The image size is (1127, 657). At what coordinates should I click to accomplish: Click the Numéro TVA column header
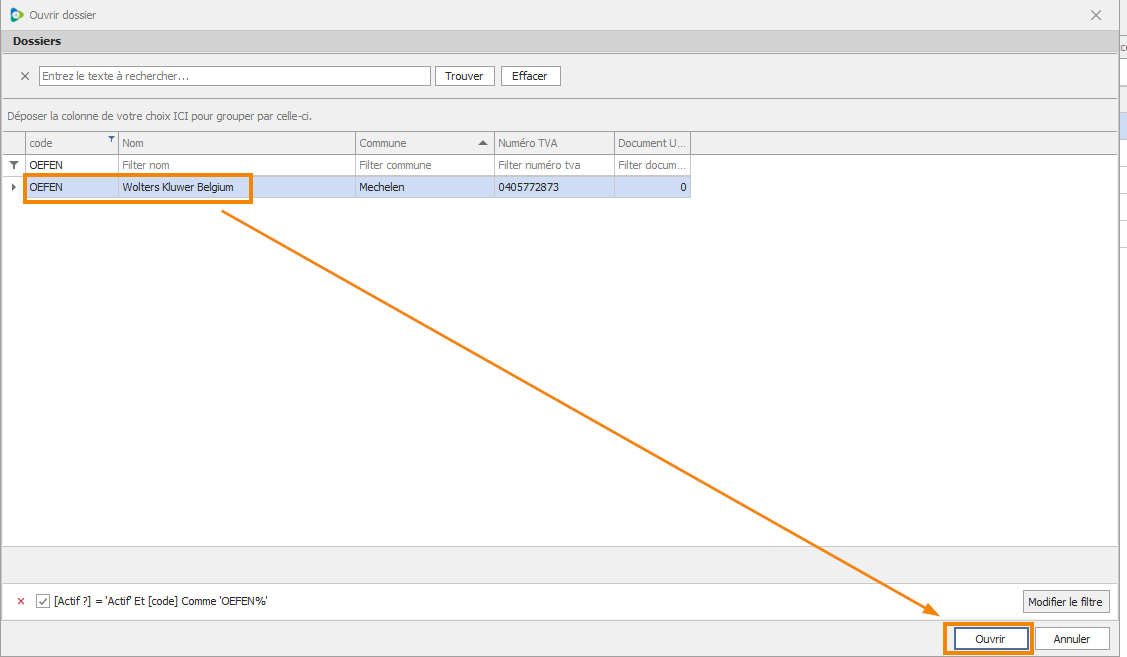(554, 143)
